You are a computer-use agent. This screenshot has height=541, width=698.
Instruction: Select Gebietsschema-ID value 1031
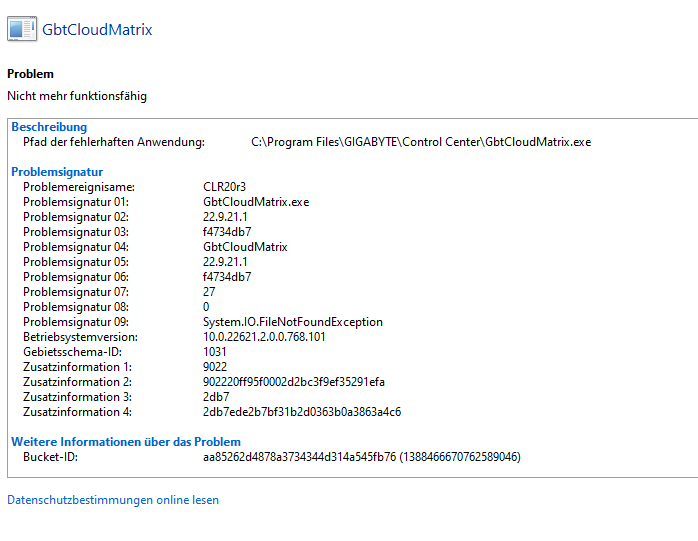point(215,352)
